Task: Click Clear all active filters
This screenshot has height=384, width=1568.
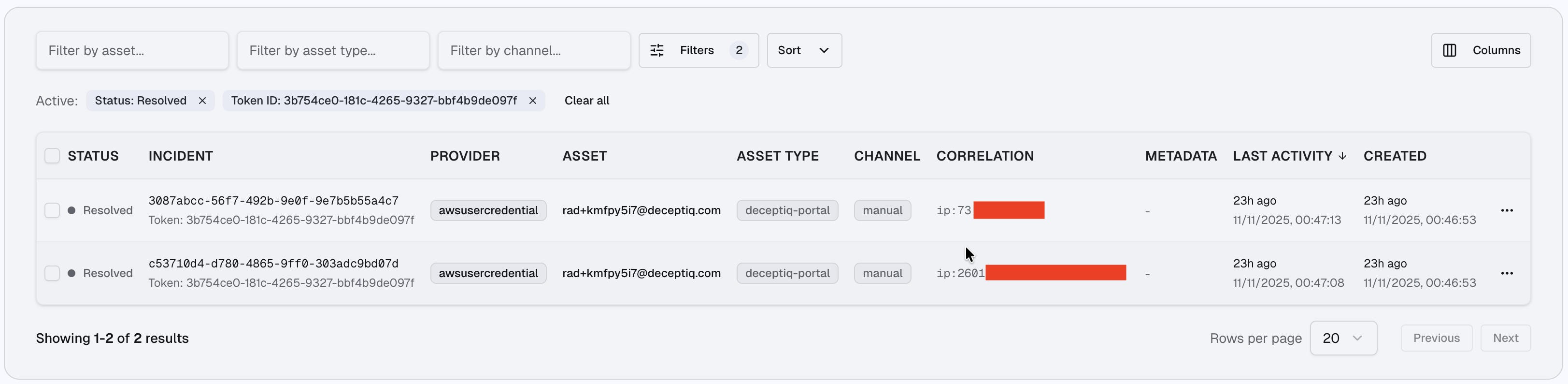Action: (x=586, y=101)
